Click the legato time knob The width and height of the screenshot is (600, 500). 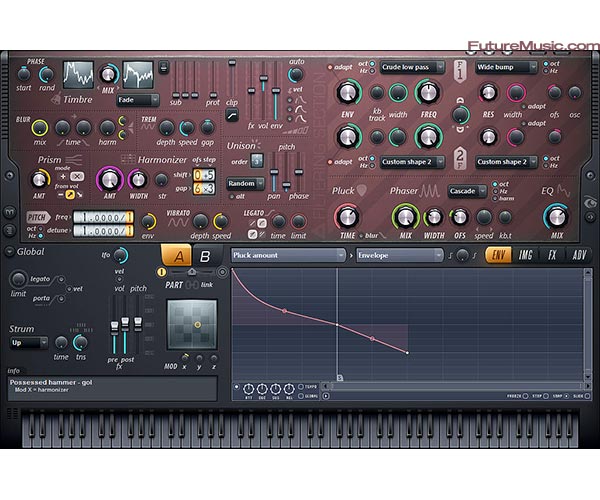pos(278,221)
